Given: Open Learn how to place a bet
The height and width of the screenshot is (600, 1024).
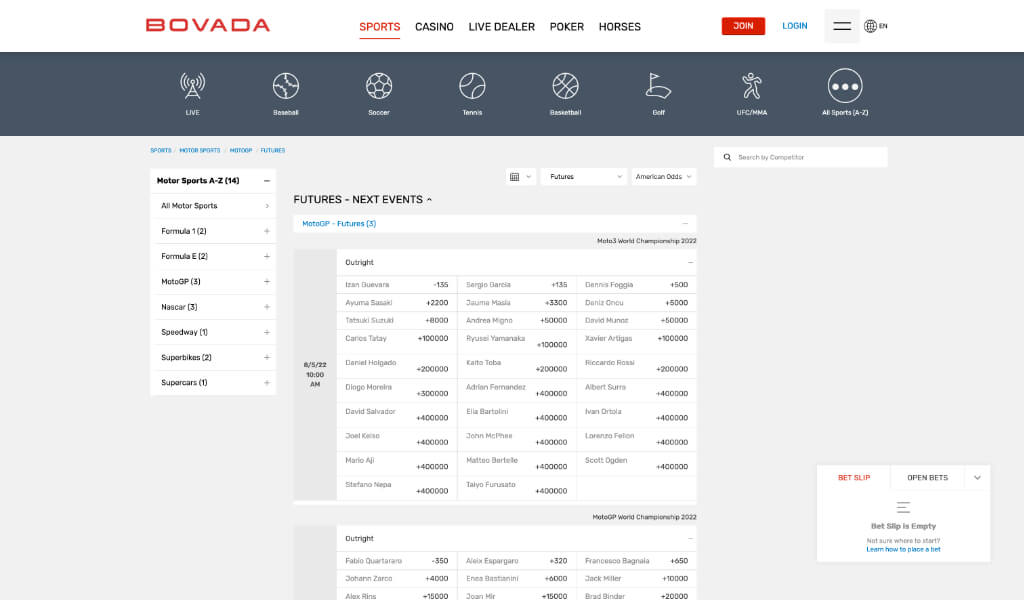Looking at the screenshot, I should click(x=903, y=550).
